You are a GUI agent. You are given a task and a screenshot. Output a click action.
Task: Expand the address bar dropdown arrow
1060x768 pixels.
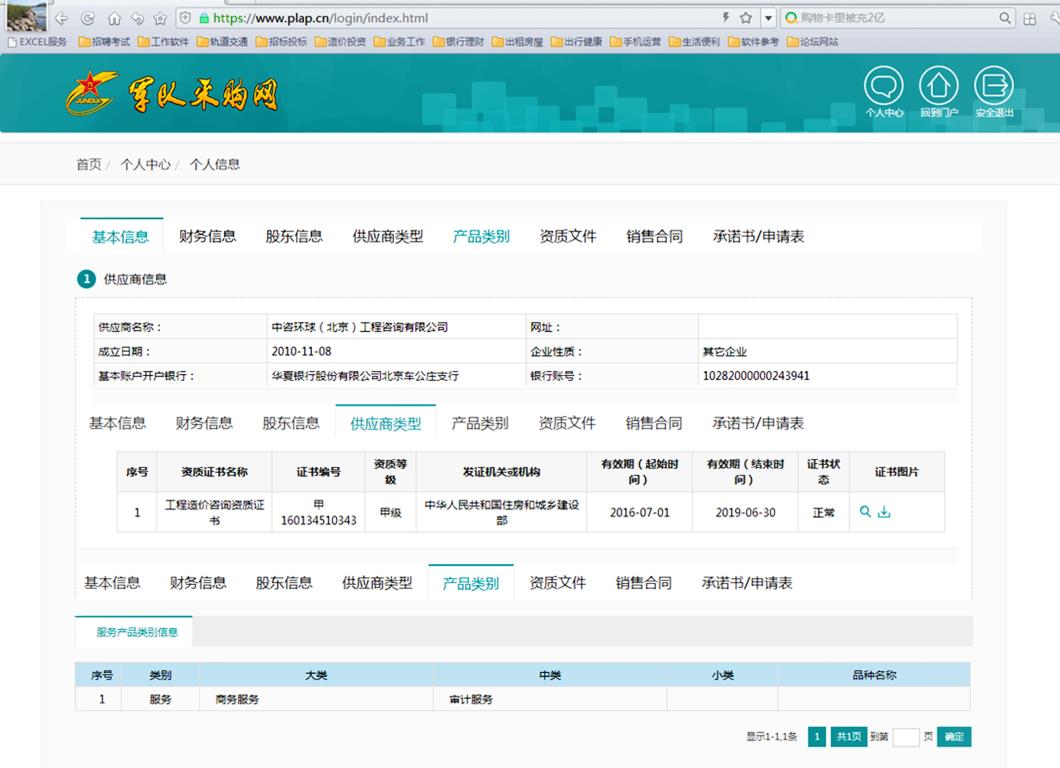pyautogui.click(x=768, y=18)
